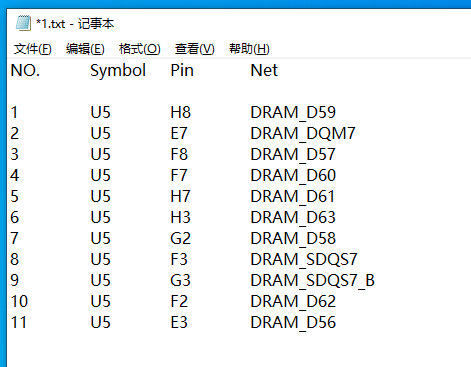
Task: Click the Pin header text
Action: pos(182,70)
